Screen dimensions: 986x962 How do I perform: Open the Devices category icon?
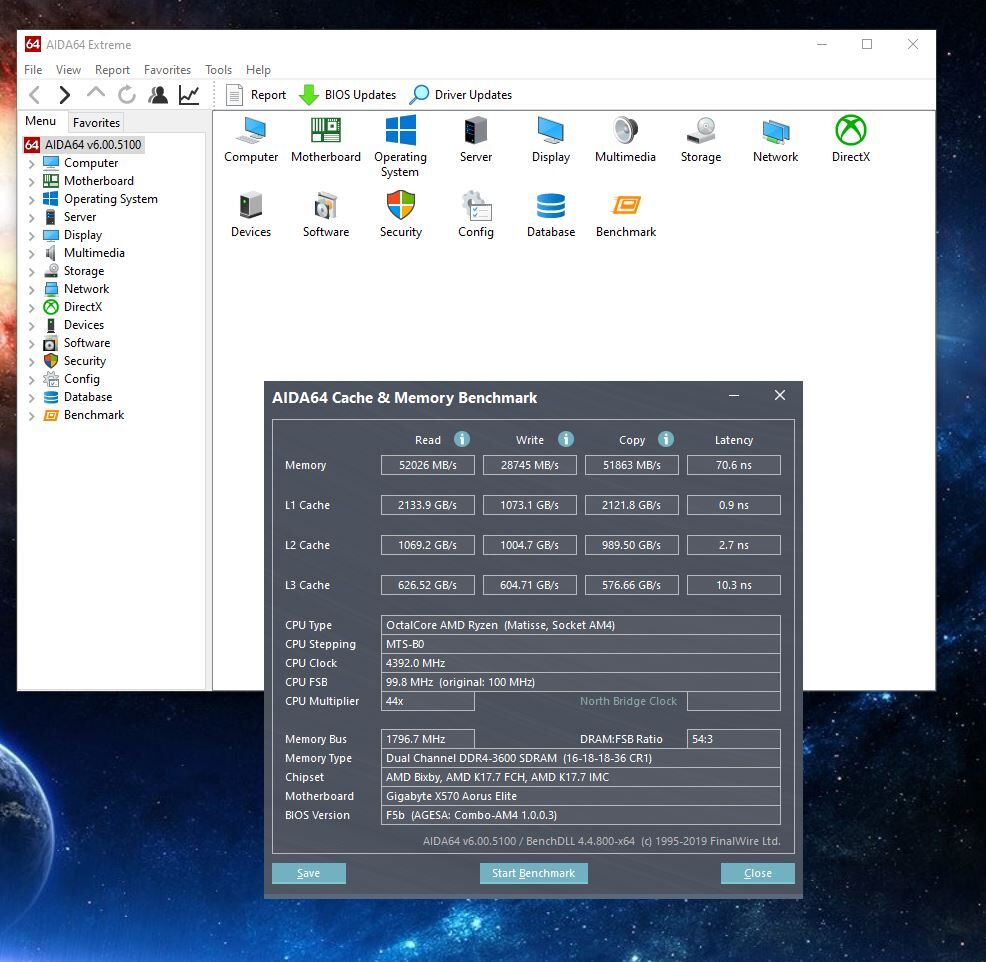coord(251,214)
